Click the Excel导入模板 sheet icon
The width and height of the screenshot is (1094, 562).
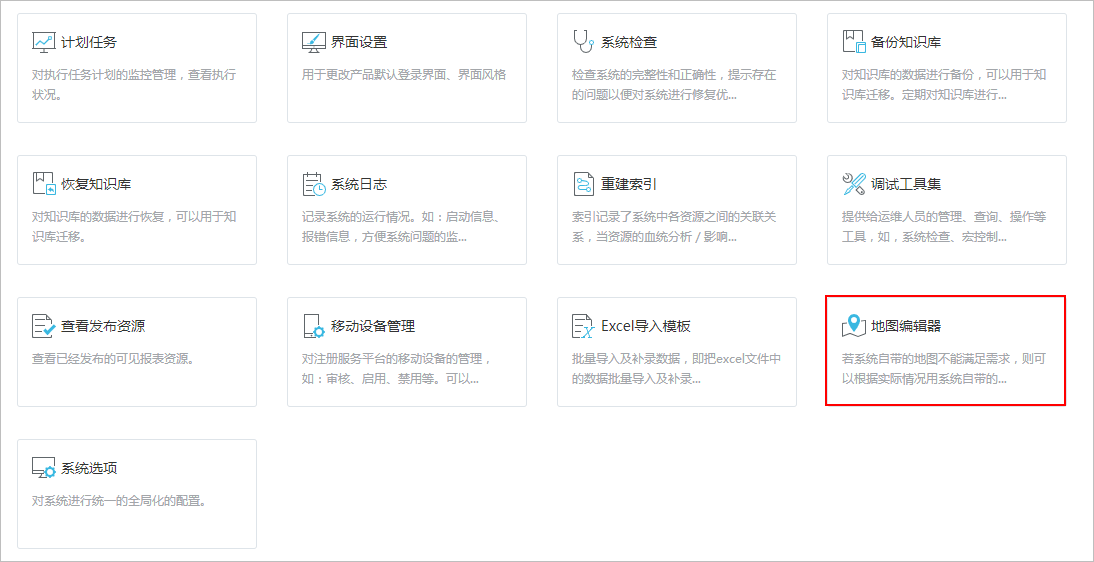[583, 326]
